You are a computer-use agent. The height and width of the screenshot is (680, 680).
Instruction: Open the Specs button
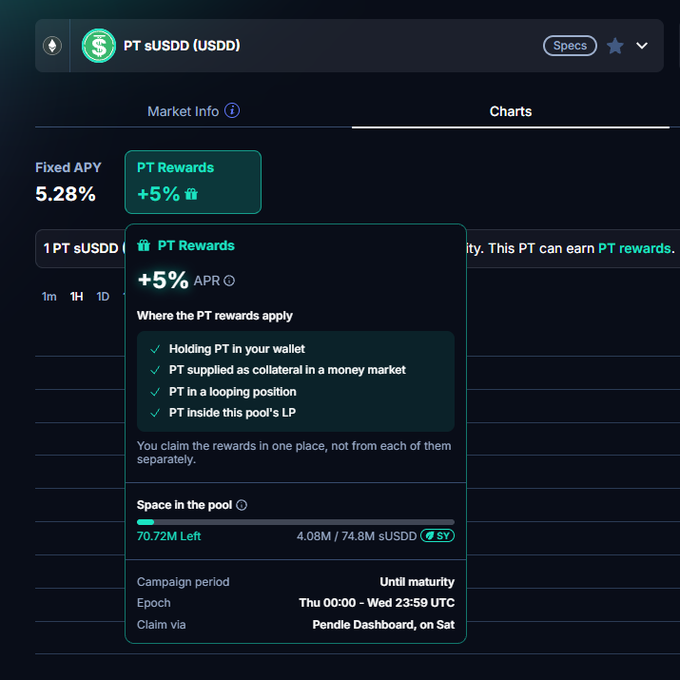tap(570, 46)
